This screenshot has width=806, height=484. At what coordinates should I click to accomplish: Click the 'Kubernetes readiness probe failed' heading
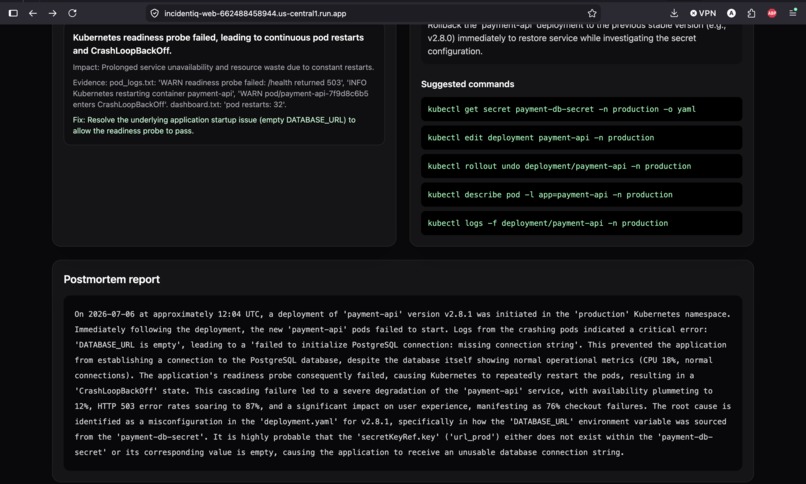[218, 44]
